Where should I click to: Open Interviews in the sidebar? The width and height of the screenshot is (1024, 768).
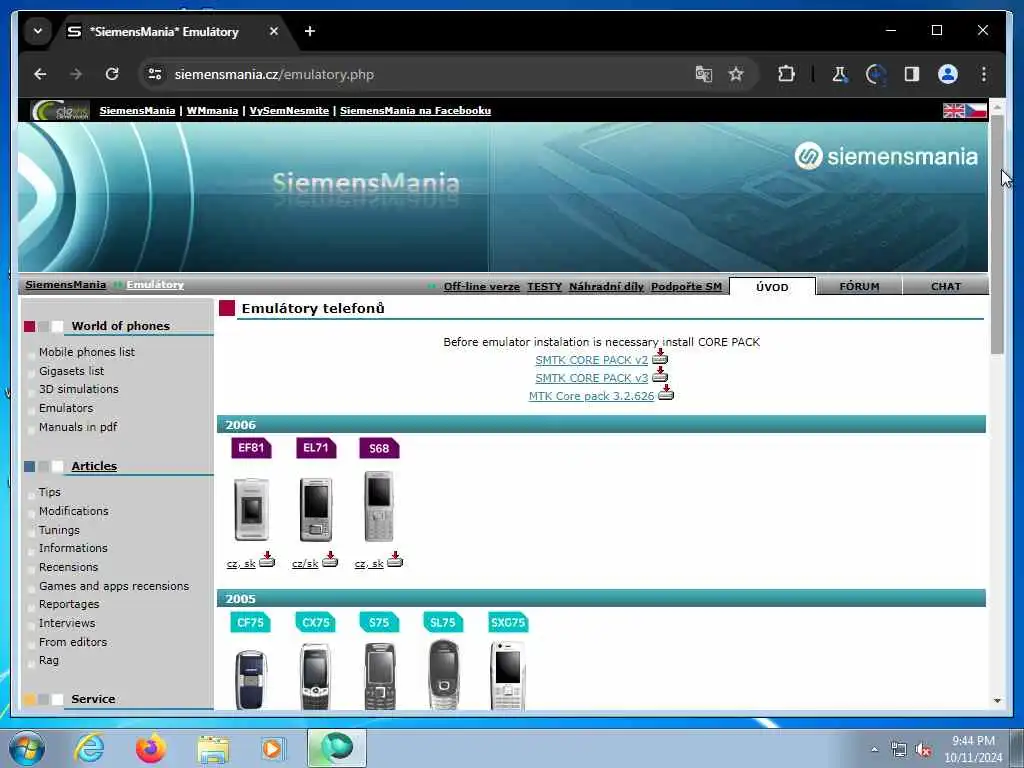point(67,623)
